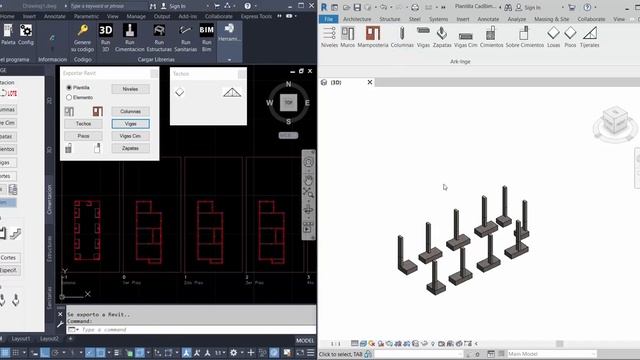Expand the Revit quick access toolbar overflow
640x360 pixels.
coord(443,7)
